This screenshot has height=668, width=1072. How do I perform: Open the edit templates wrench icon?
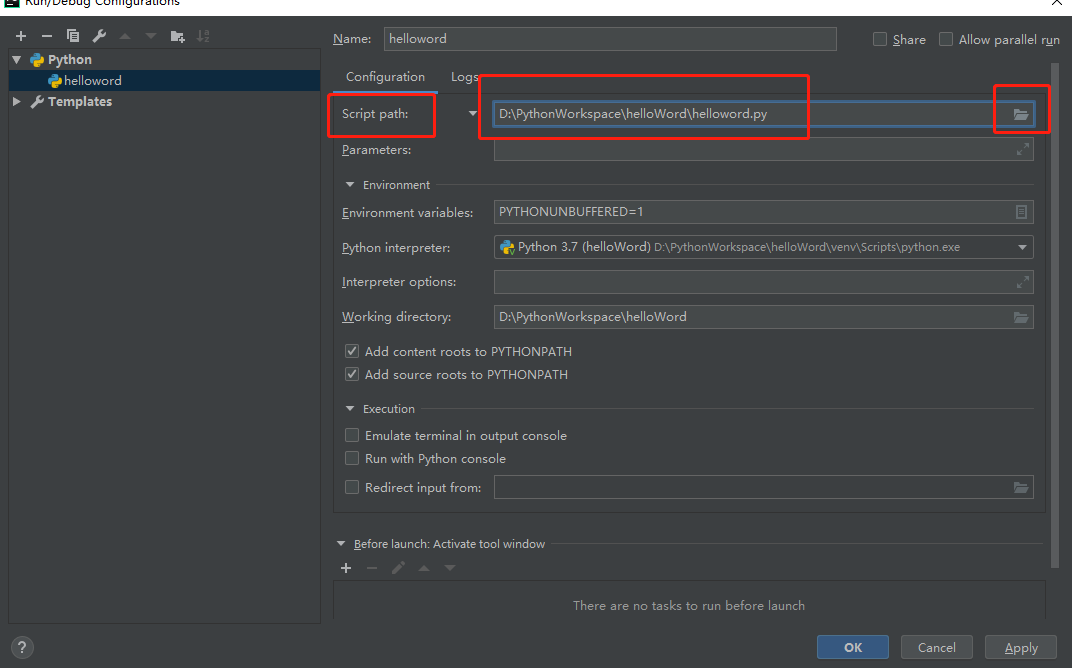(99, 36)
